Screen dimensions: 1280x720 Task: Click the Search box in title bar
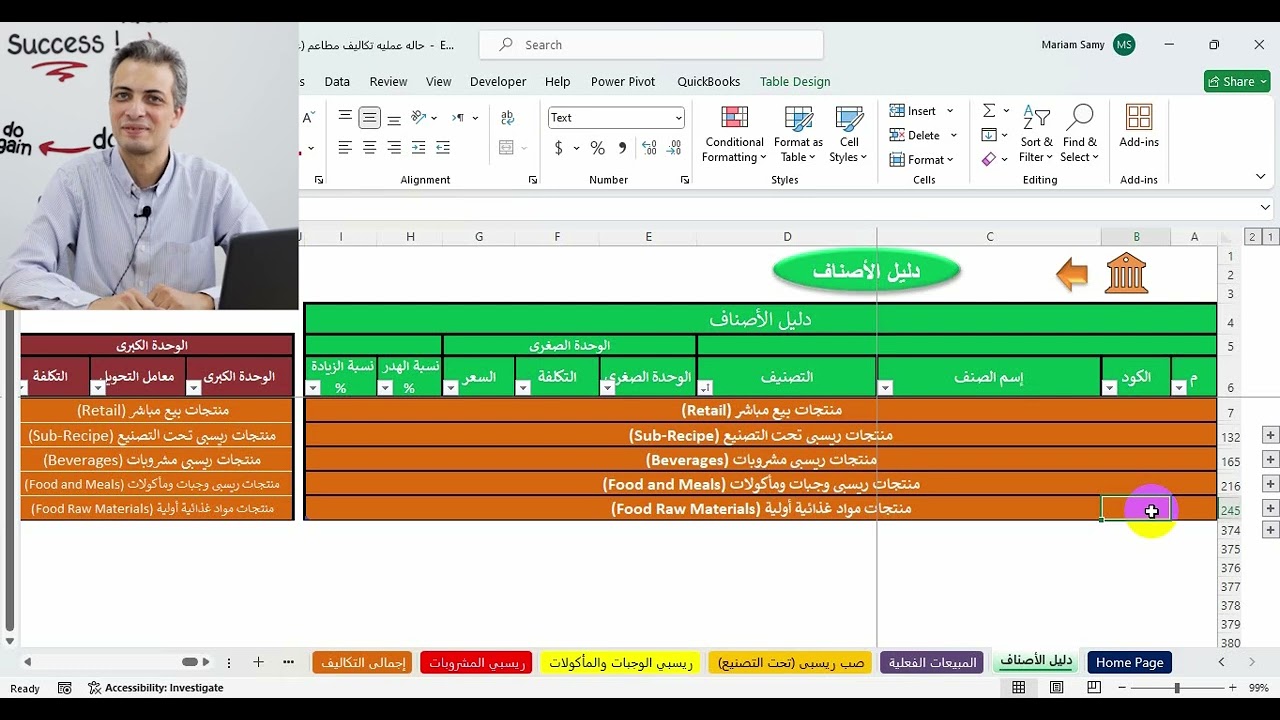tap(651, 45)
